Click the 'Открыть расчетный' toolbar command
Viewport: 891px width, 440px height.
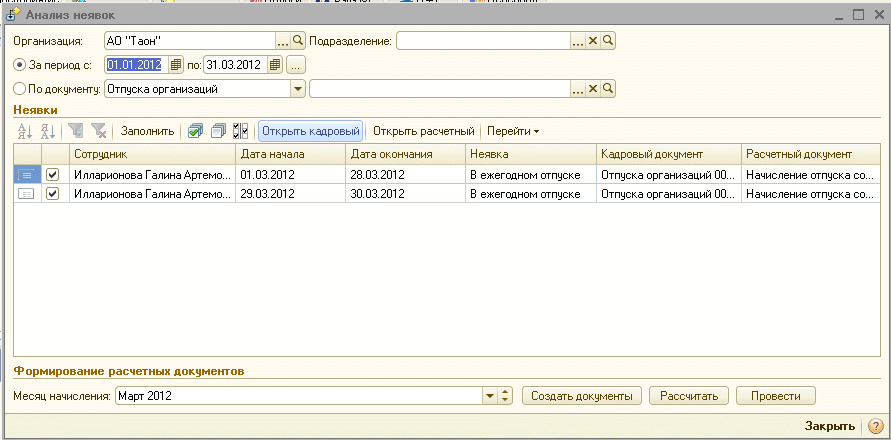423,131
